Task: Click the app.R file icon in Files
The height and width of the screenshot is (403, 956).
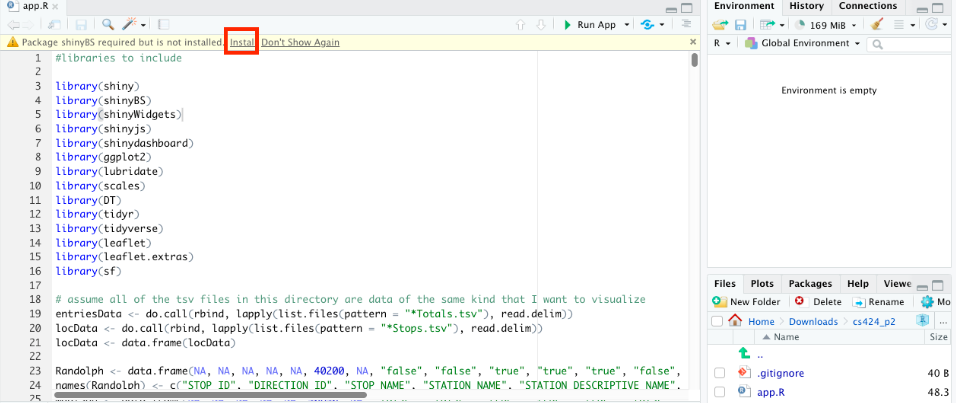Action: (743, 391)
